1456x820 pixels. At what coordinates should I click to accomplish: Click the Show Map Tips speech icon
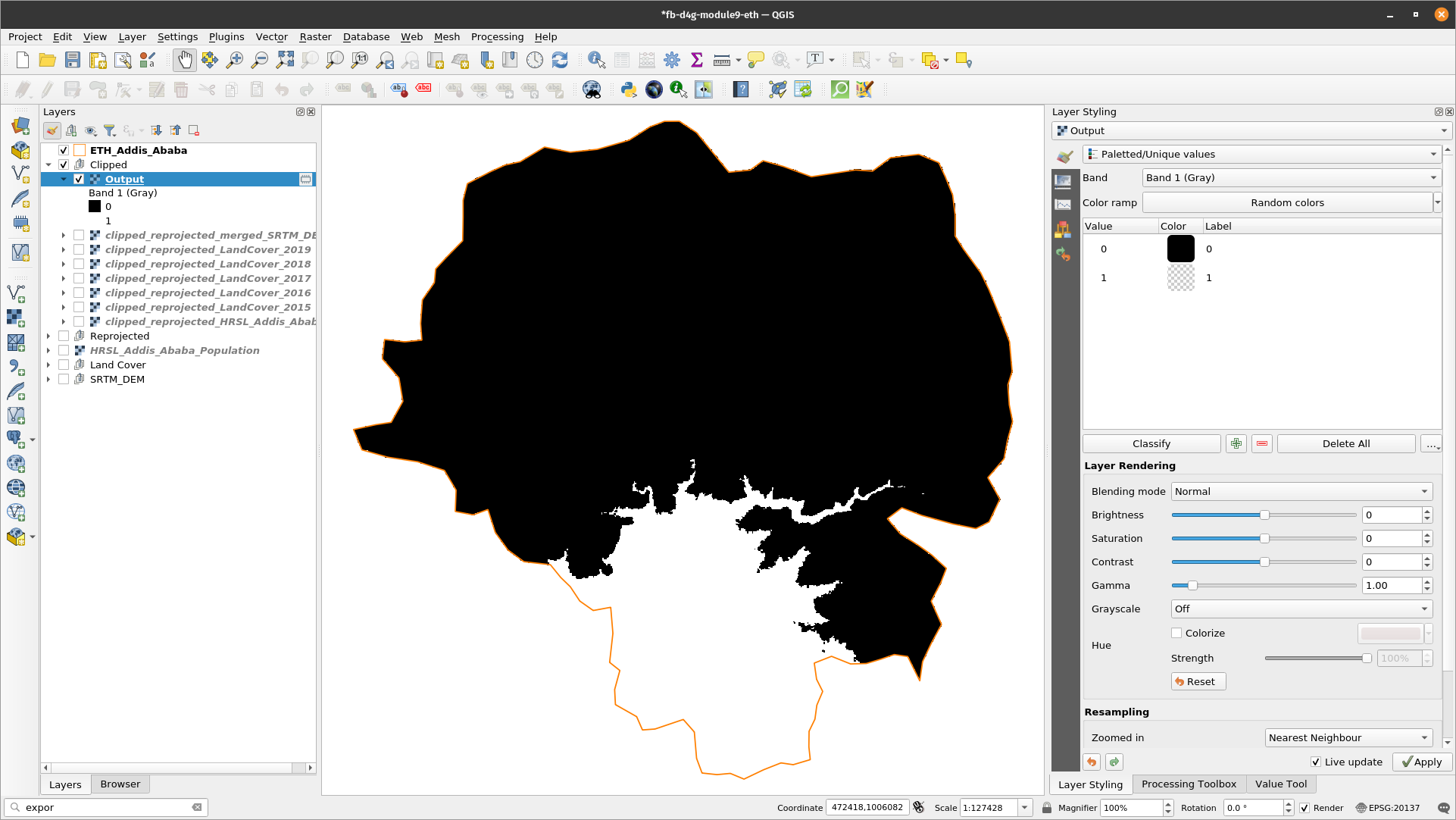(755, 61)
